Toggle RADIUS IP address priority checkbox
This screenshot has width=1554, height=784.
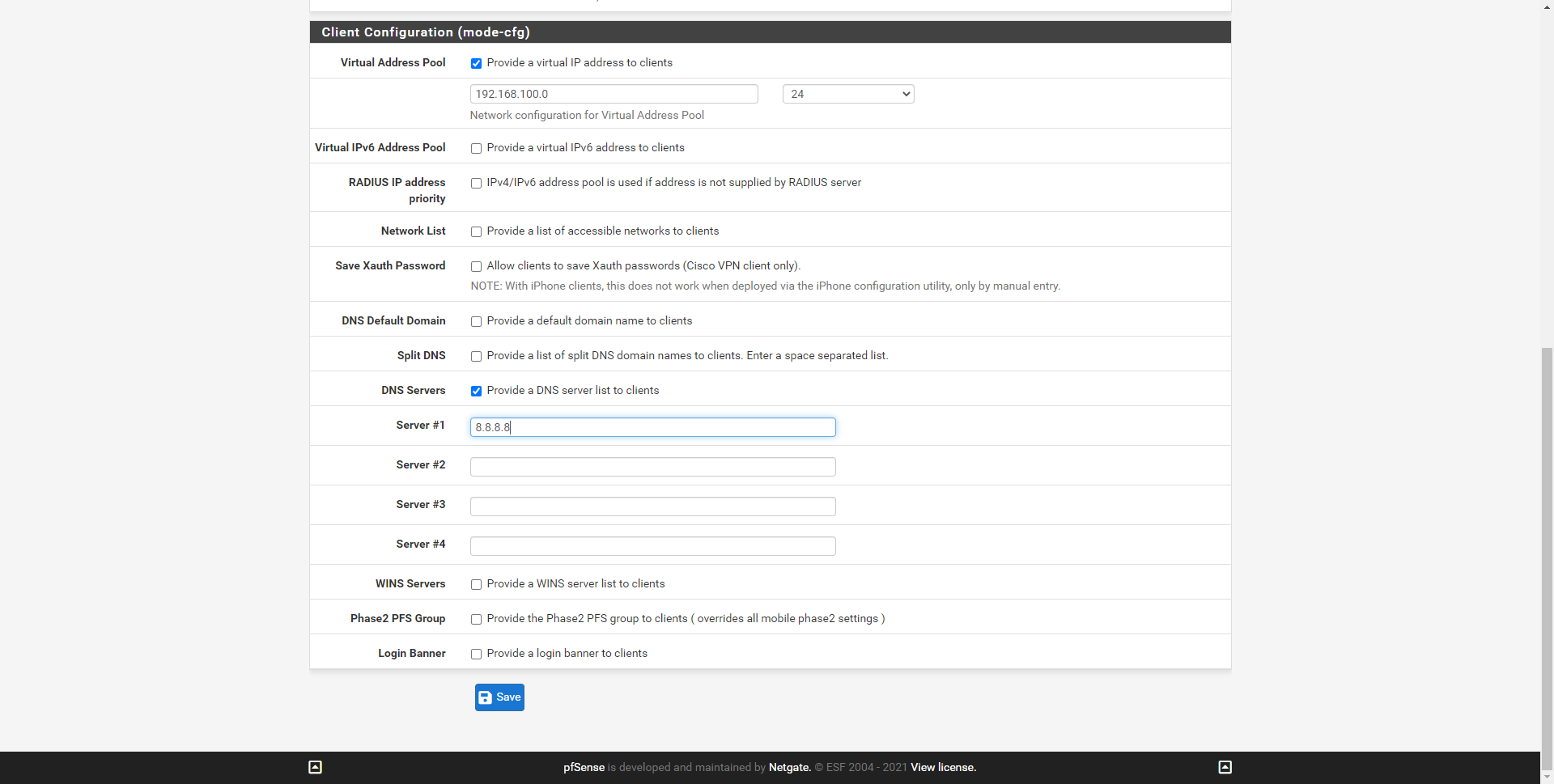pos(476,183)
